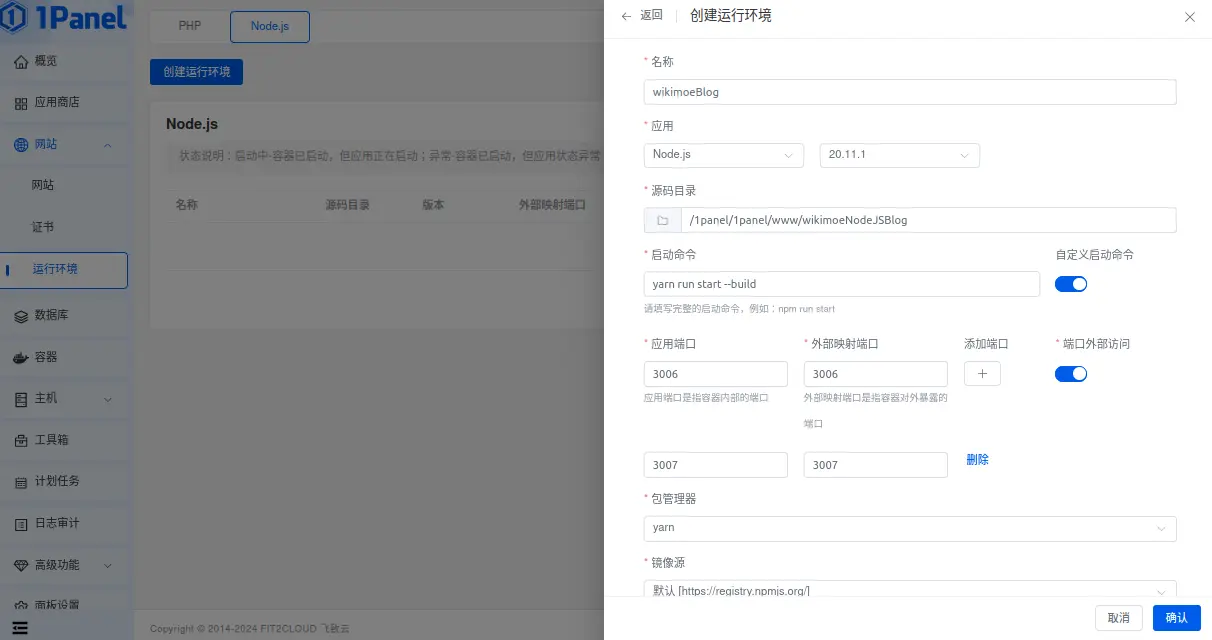Switch to the PHP tab

coord(189,27)
